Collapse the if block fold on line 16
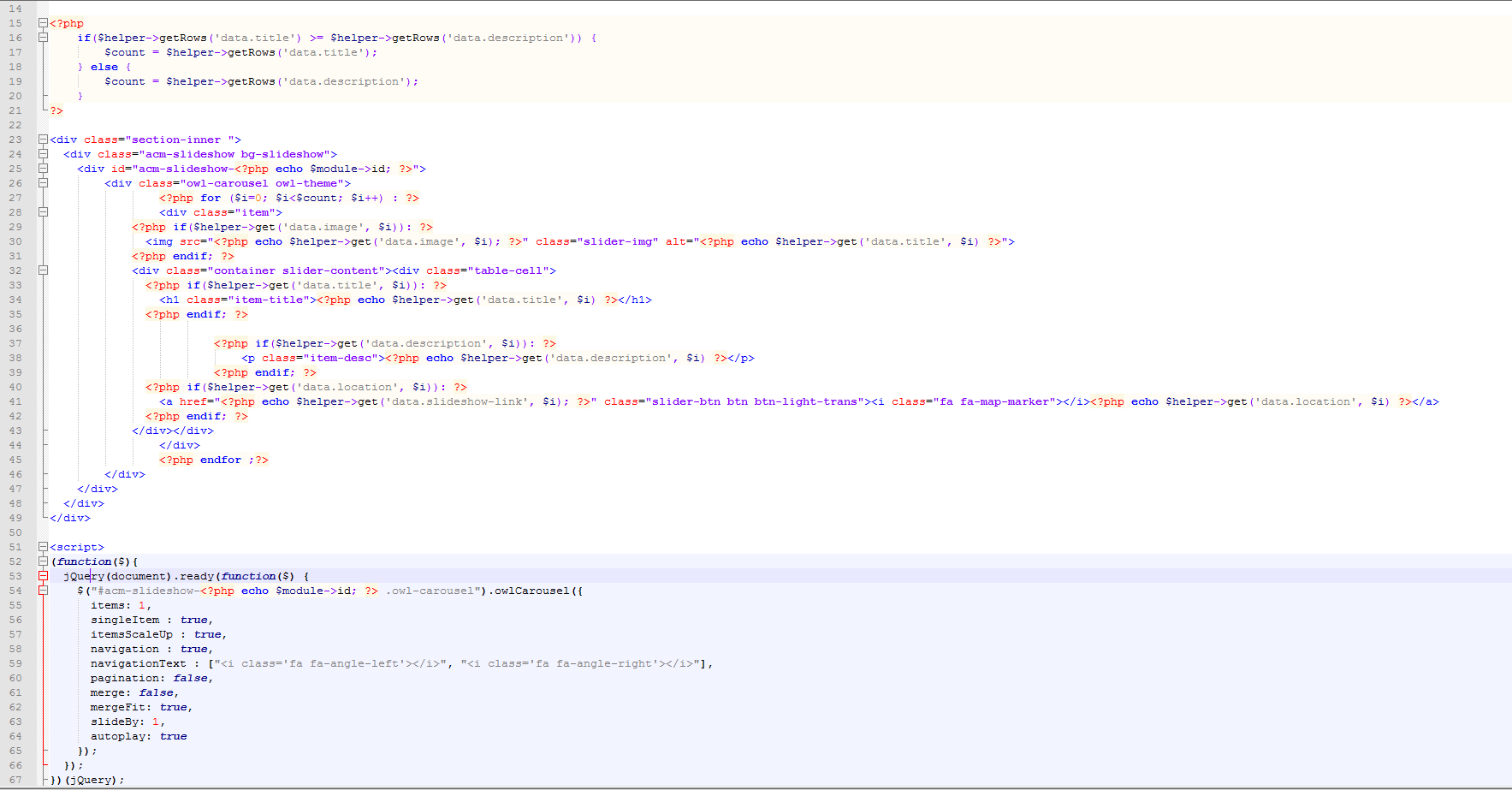 [43, 38]
